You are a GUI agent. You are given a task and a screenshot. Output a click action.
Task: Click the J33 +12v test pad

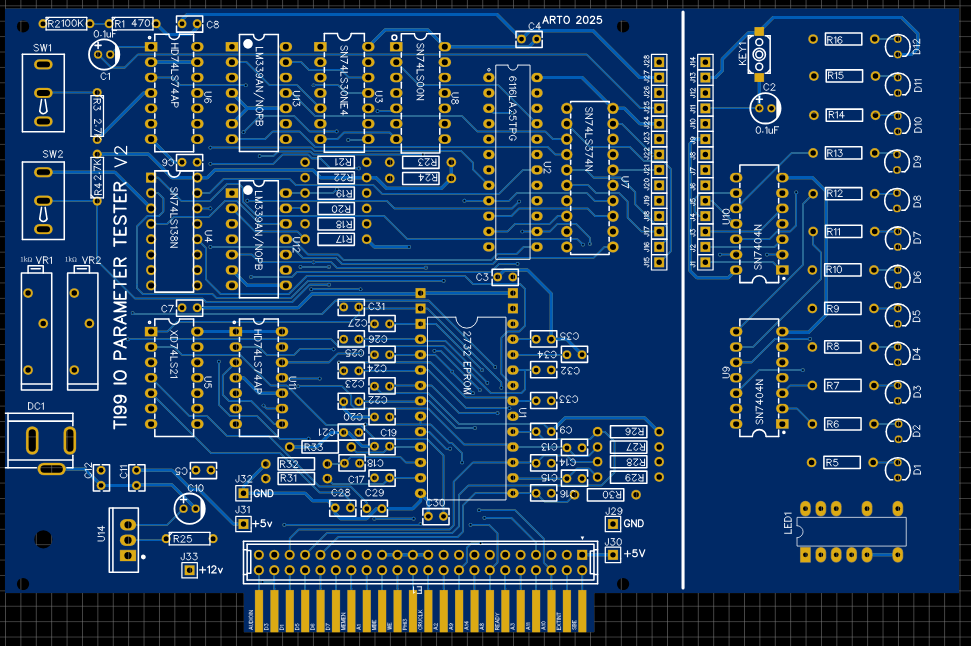[188, 570]
